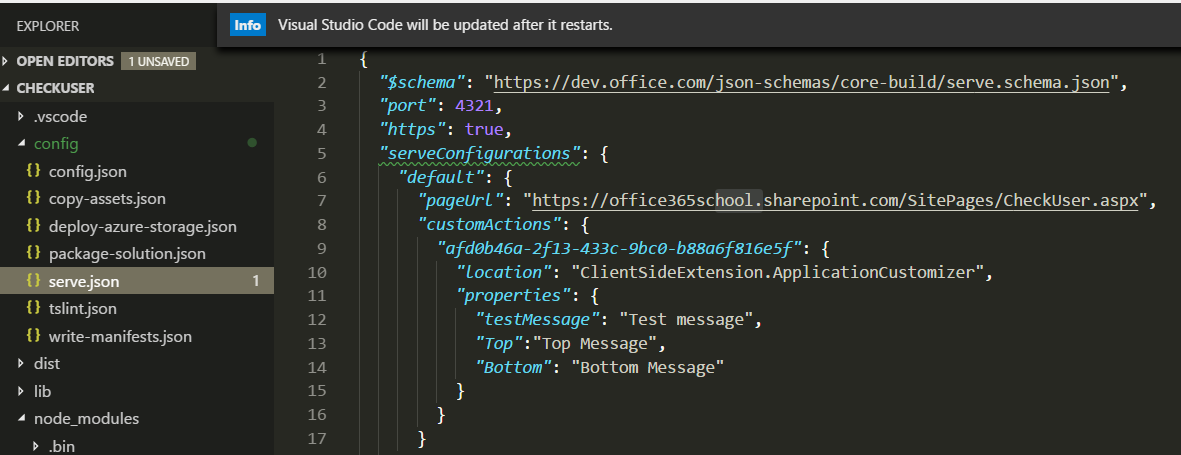Open the CheckUser.aspx pageUrl link
1181x455 pixels.
tap(835, 200)
